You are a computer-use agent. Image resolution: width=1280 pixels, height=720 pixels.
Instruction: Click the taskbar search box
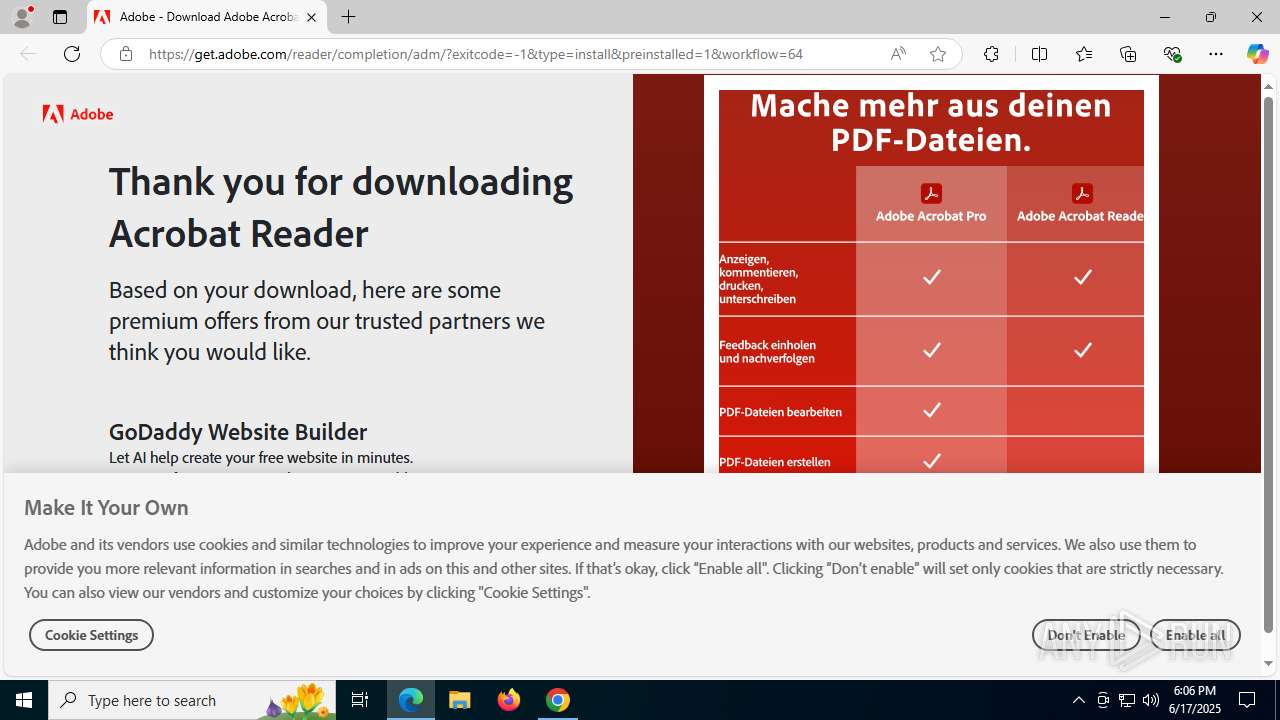[192, 700]
